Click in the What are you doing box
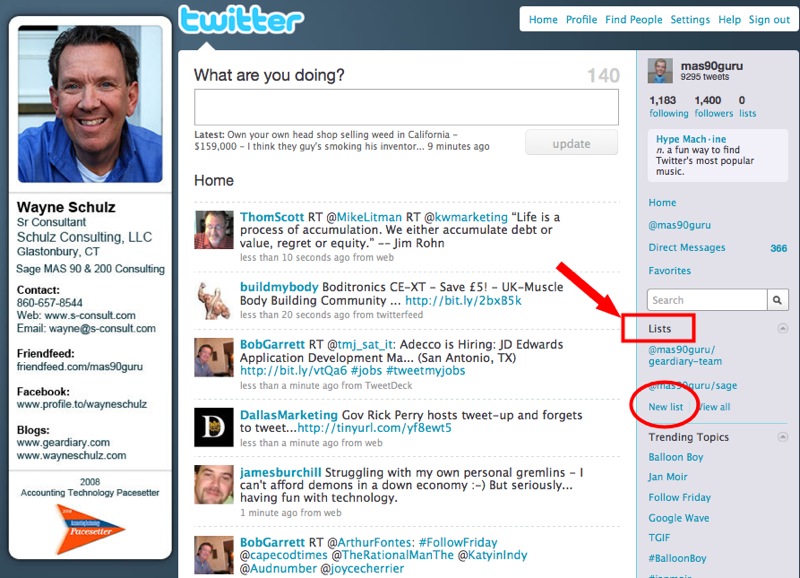The image size is (800, 578). point(406,107)
